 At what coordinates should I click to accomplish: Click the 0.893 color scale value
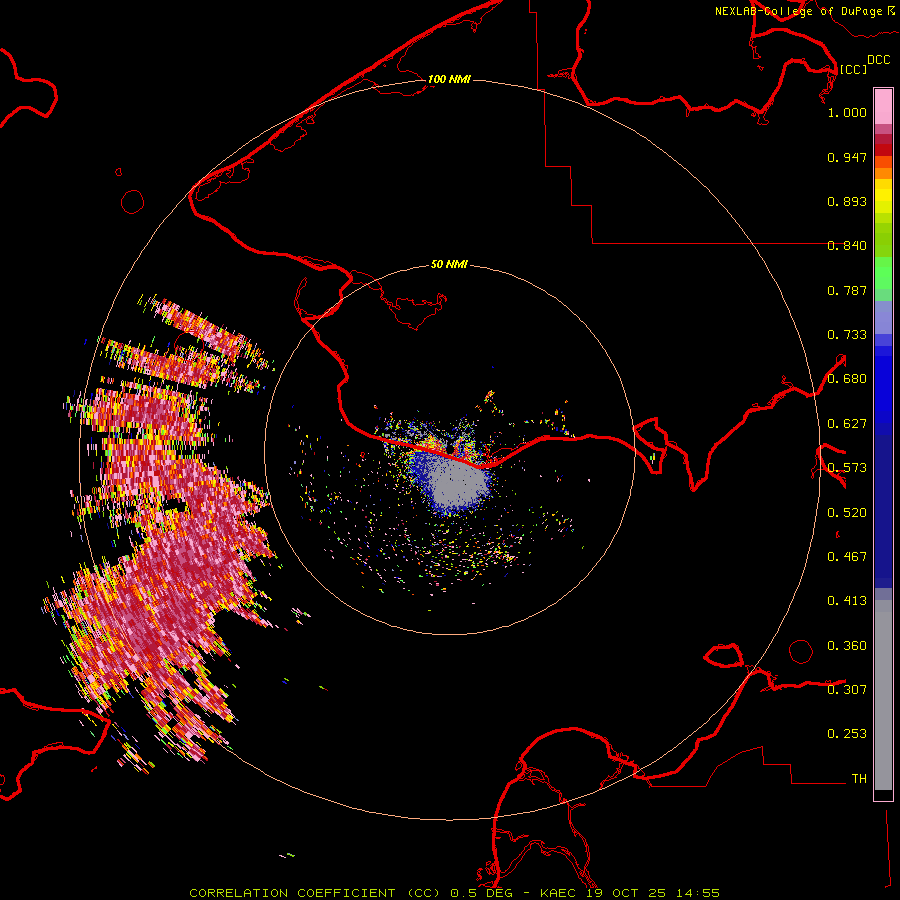click(847, 201)
